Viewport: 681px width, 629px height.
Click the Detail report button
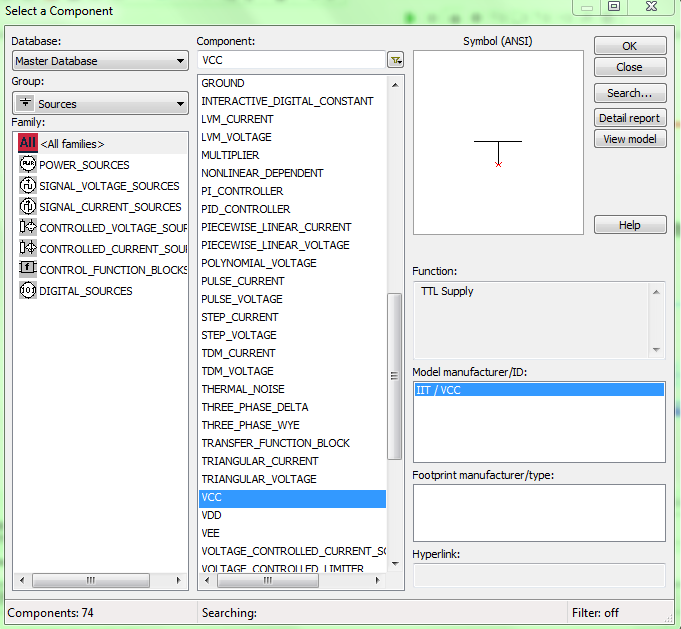tap(630, 118)
